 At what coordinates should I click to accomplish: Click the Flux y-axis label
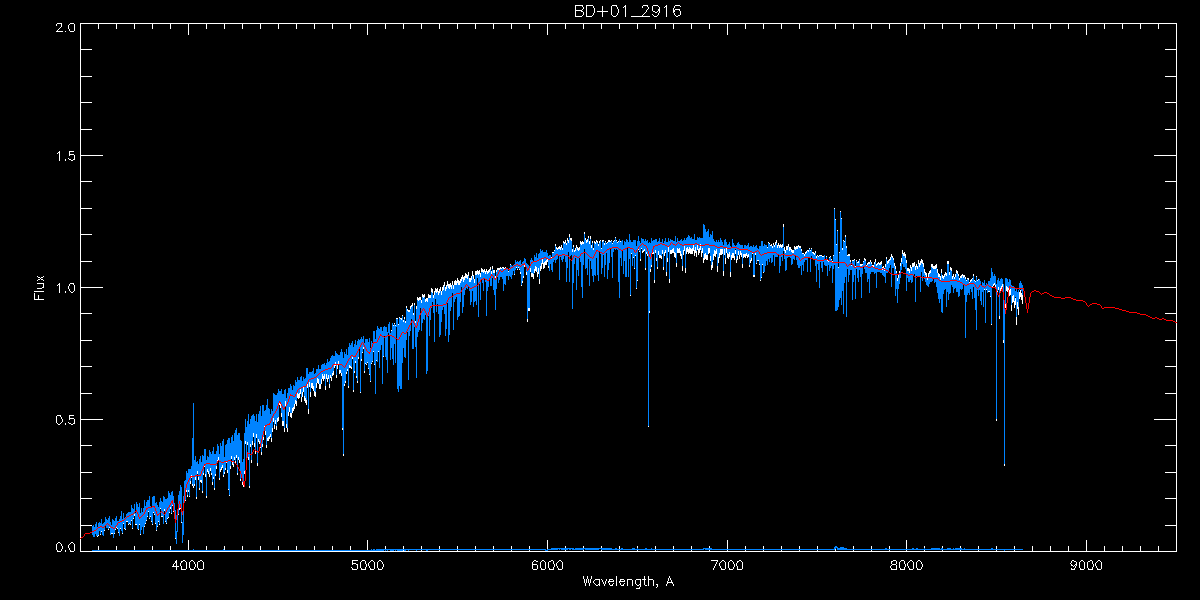(40, 287)
